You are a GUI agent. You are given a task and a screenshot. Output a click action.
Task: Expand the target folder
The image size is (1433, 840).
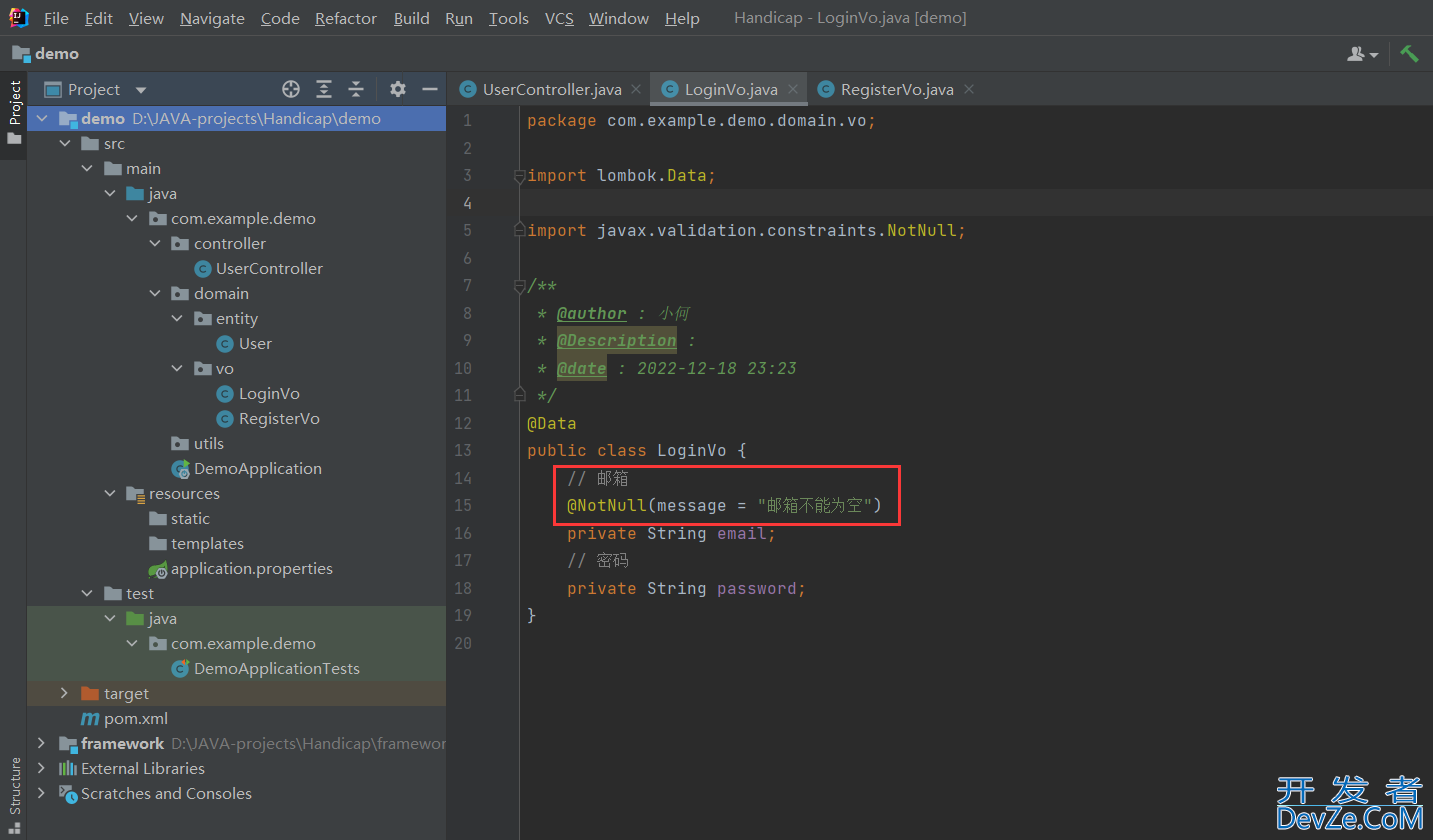click(64, 693)
